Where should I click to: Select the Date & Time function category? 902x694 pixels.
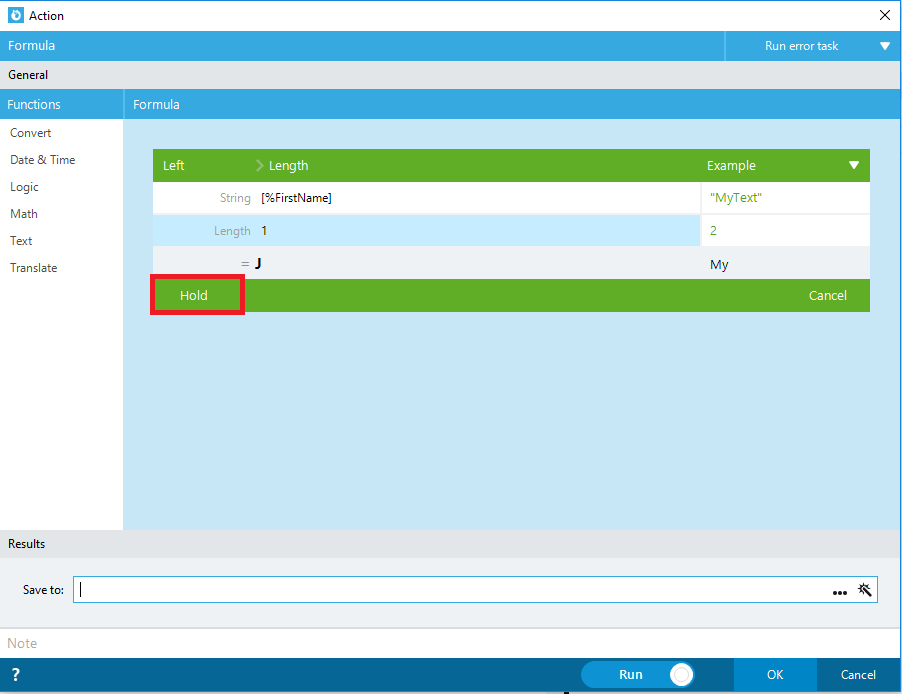(x=43, y=160)
